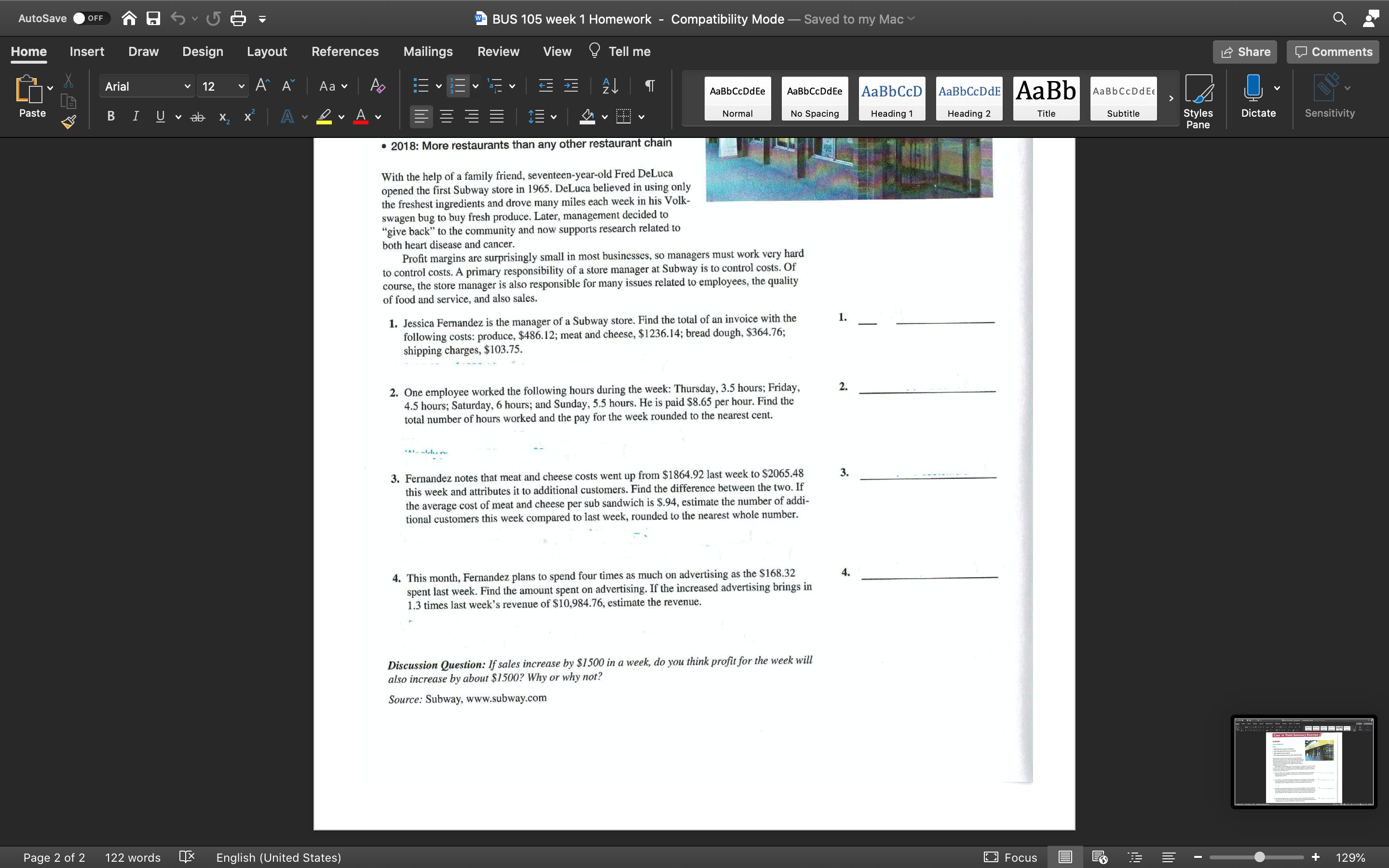
Task: Click the Format Painter brush icon
Action: pyautogui.click(x=69, y=121)
